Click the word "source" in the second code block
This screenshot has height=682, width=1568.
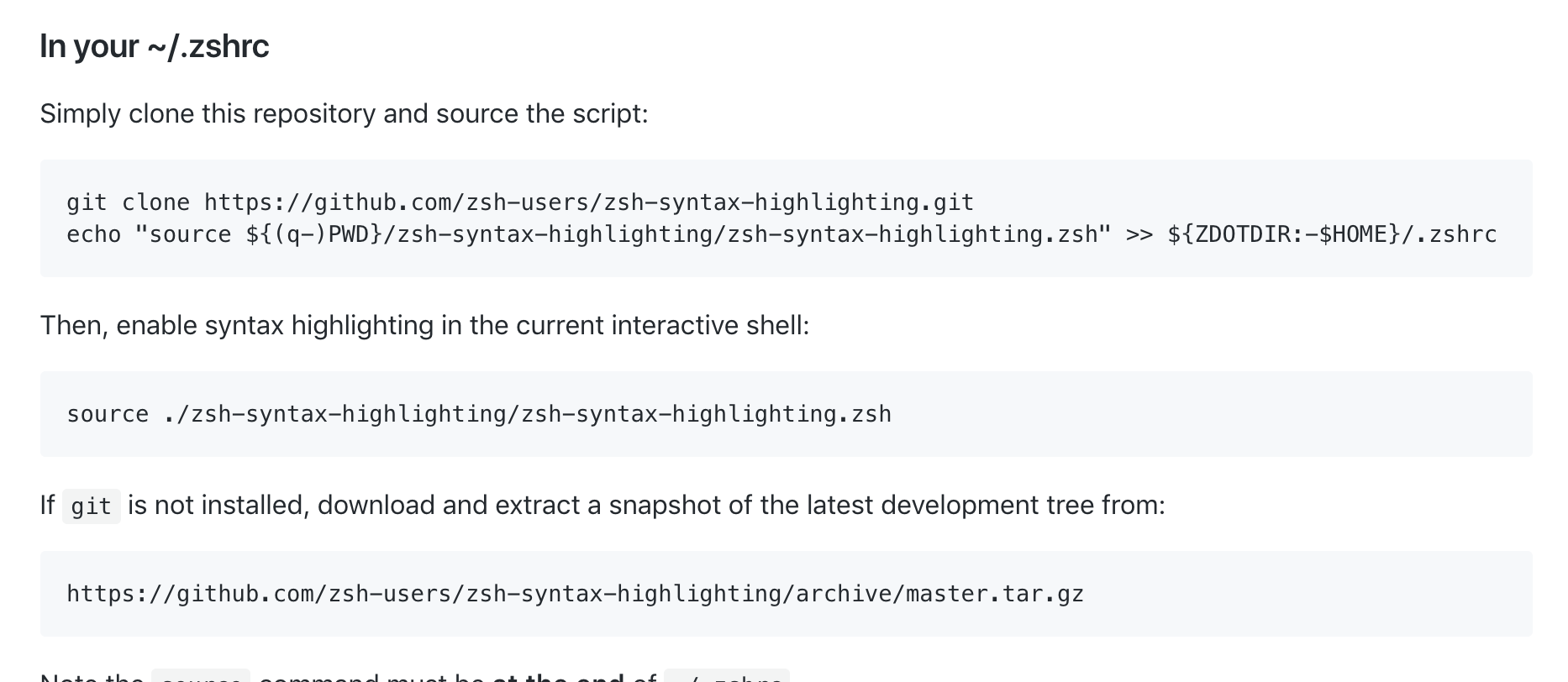108,414
